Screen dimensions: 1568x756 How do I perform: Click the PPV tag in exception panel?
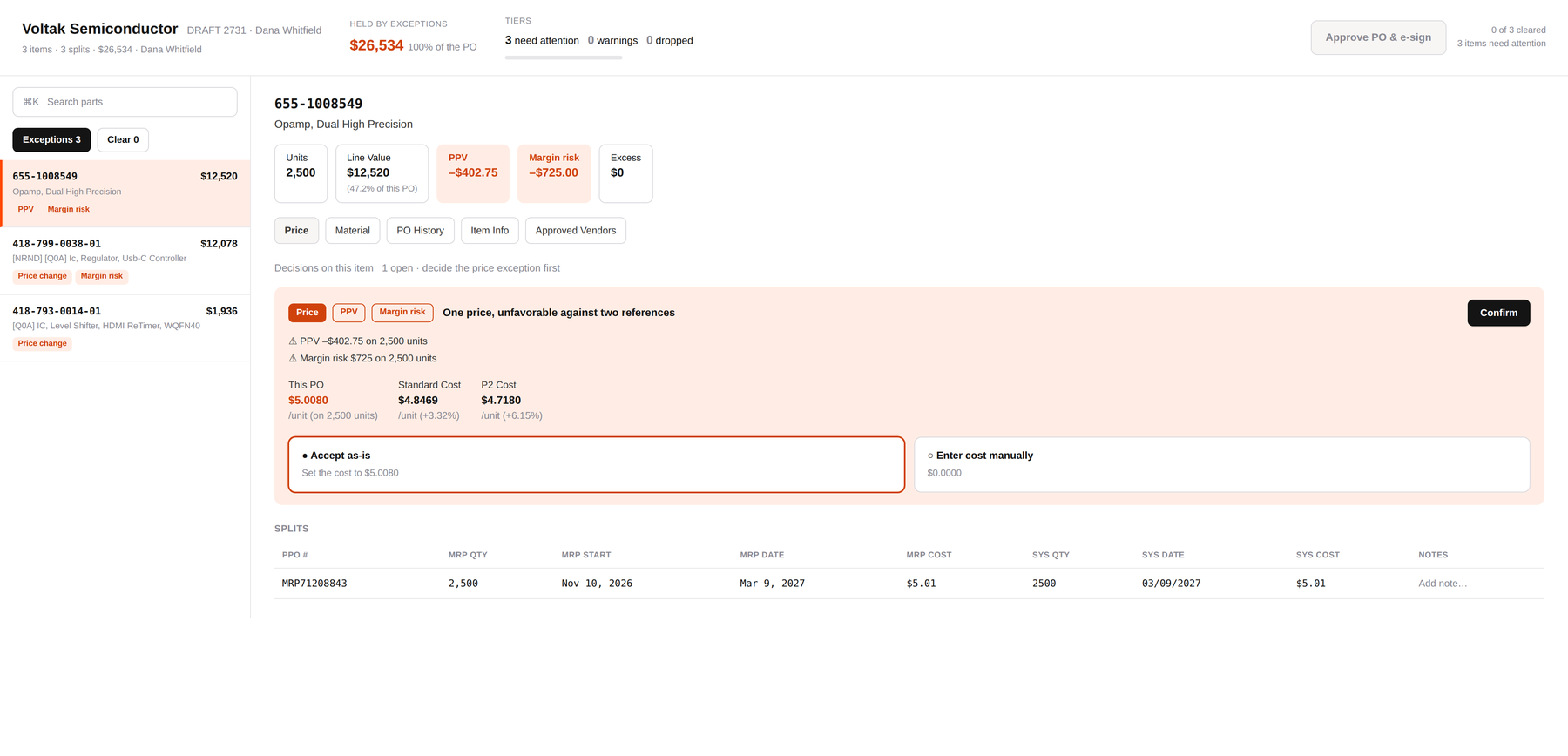tap(348, 313)
